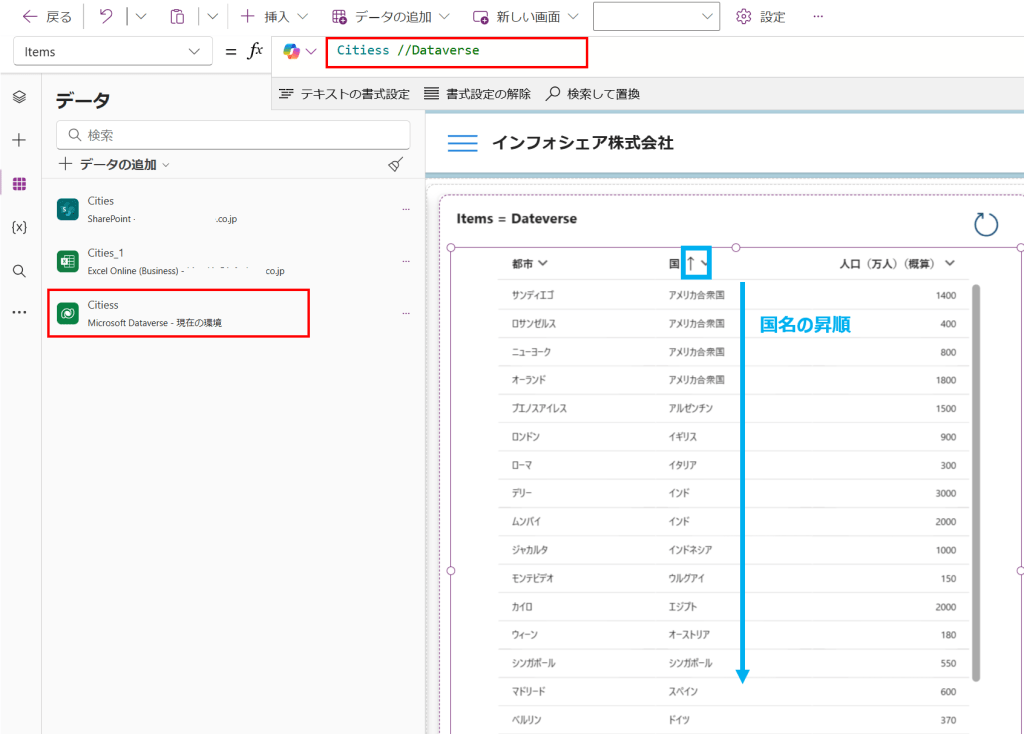Click the 検索 search field in data panel
This screenshot has height=734, width=1024.
[x=233, y=135]
